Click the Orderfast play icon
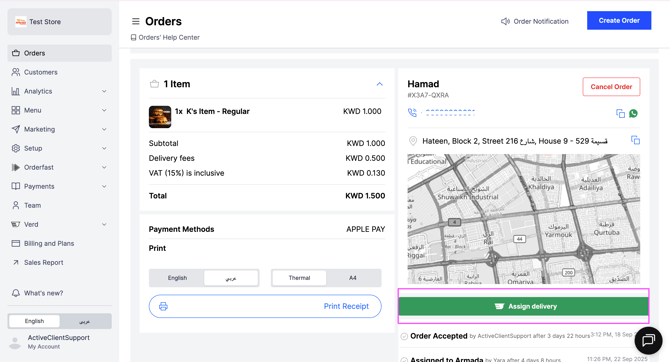Image resolution: width=670 pixels, height=362 pixels. click(x=16, y=167)
